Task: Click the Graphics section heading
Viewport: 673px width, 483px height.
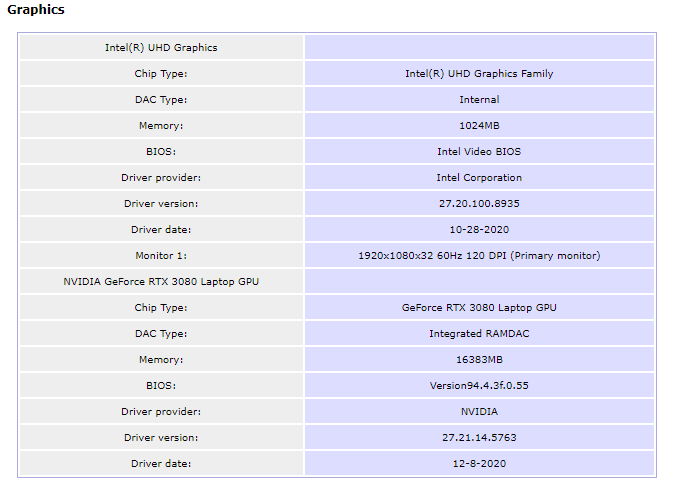Action: pyautogui.click(x=36, y=9)
